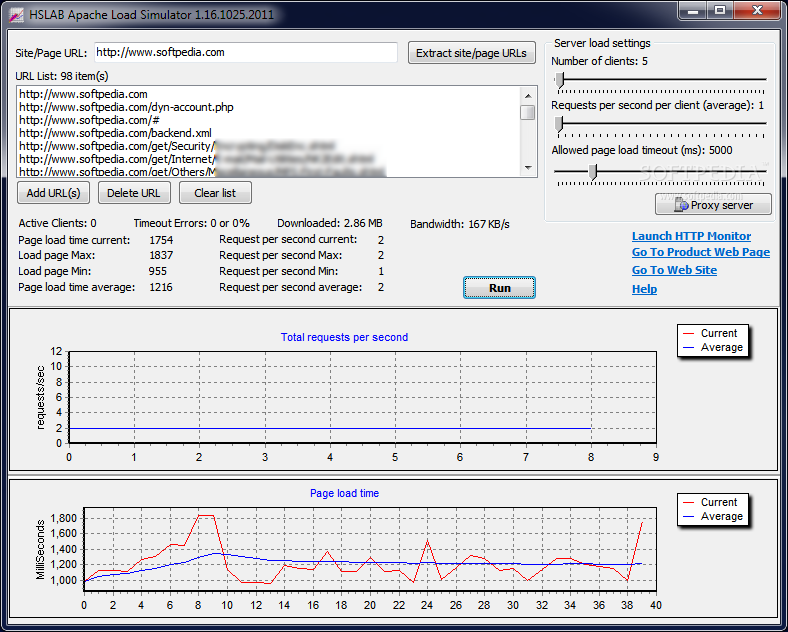
Task: Click the URL list scrollbar thumb
Action: click(x=528, y=113)
